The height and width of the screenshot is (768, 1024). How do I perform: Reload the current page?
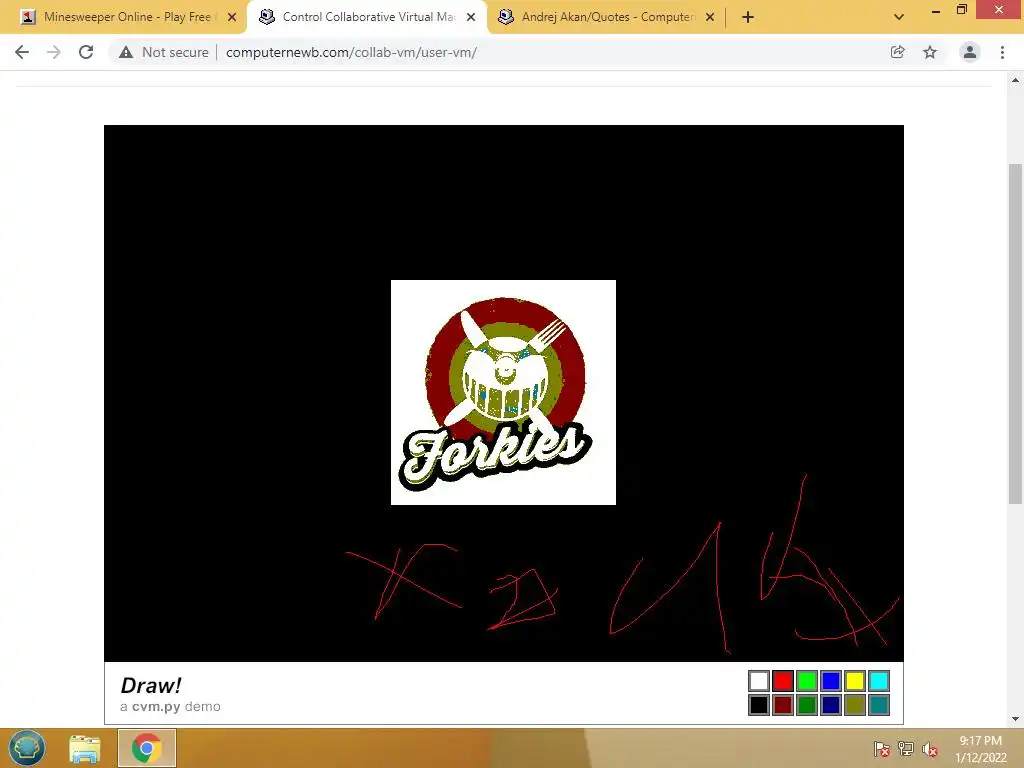pyautogui.click(x=86, y=52)
